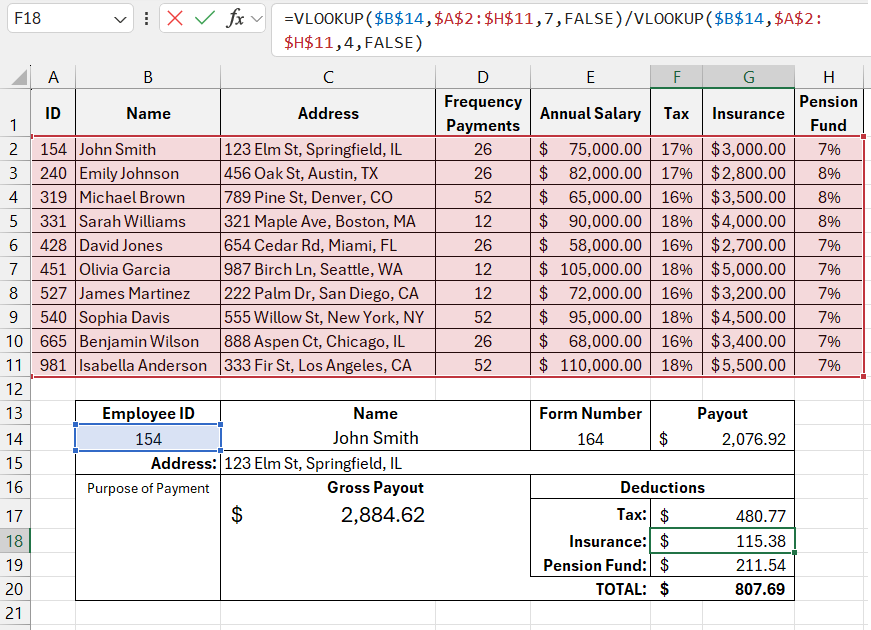Click the Employee ID cell containing 154
The width and height of the screenshot is (871, 630).
[148, 438]
